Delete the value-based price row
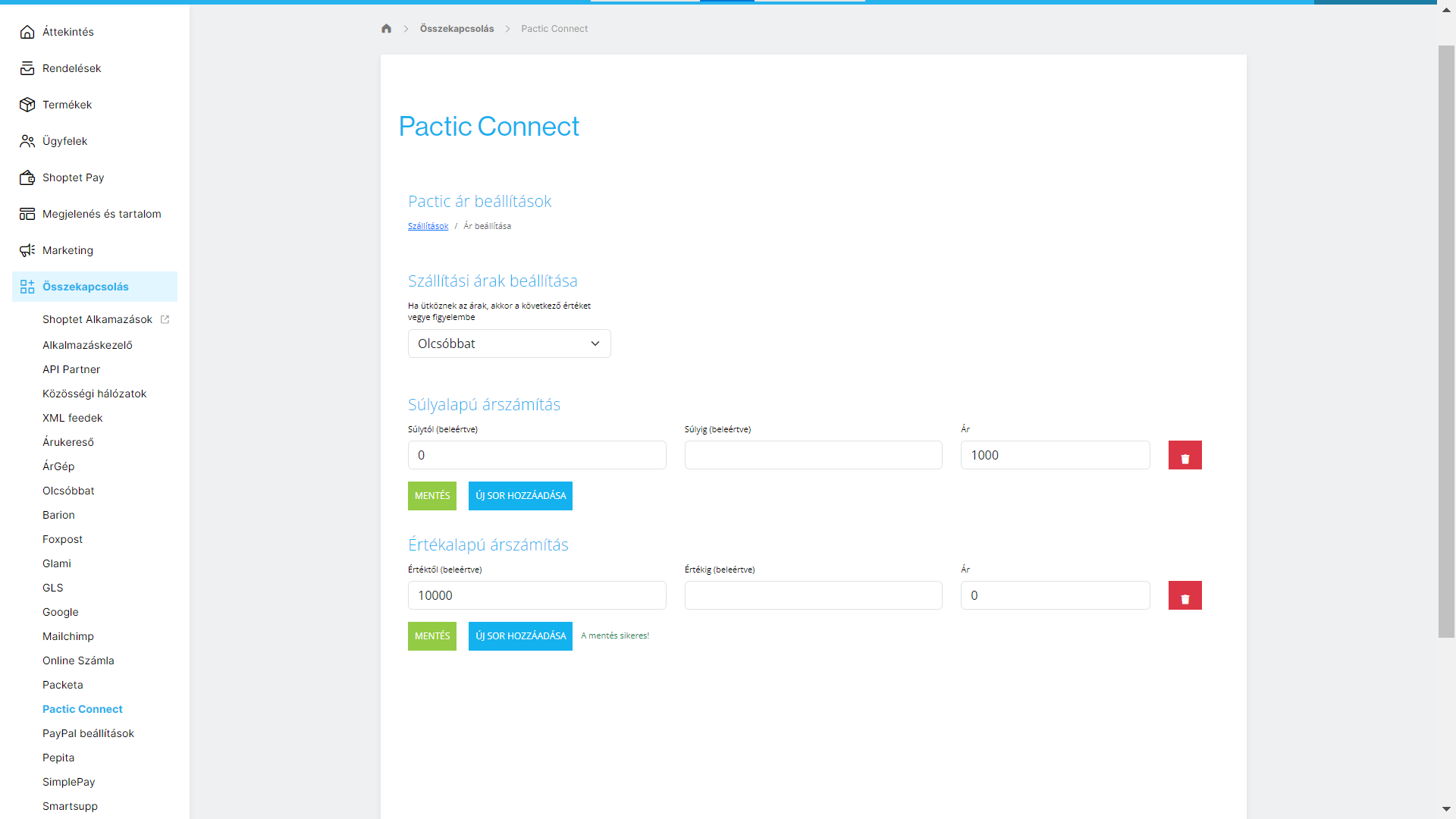The height and width of the screenshot is (819, 1456). coord(1185,595)
